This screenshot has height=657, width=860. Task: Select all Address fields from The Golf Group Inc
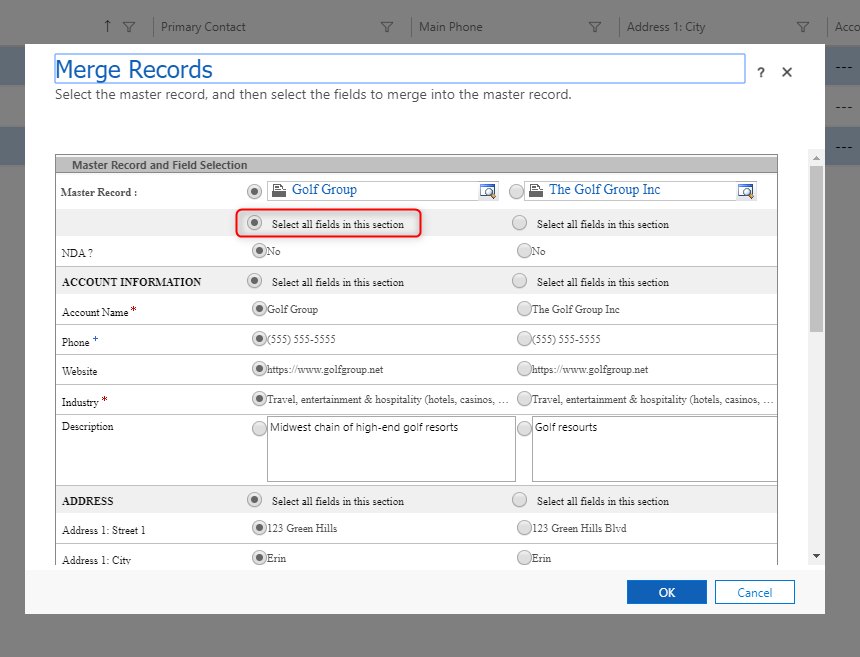point(519,500)
